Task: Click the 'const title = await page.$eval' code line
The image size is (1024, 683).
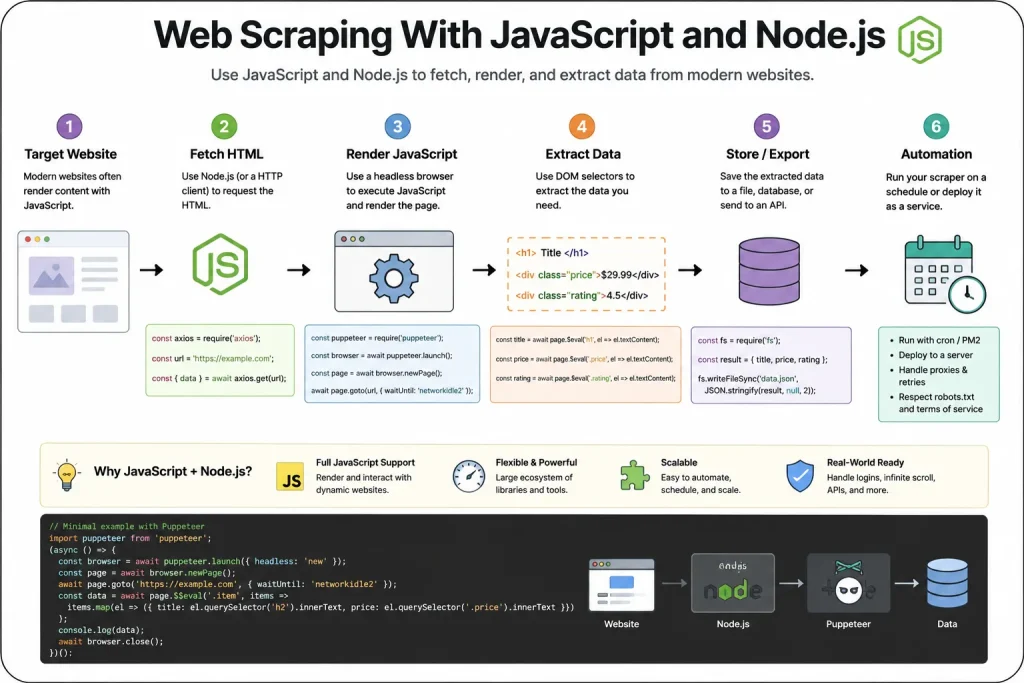Action: click(x=577, y=340)
